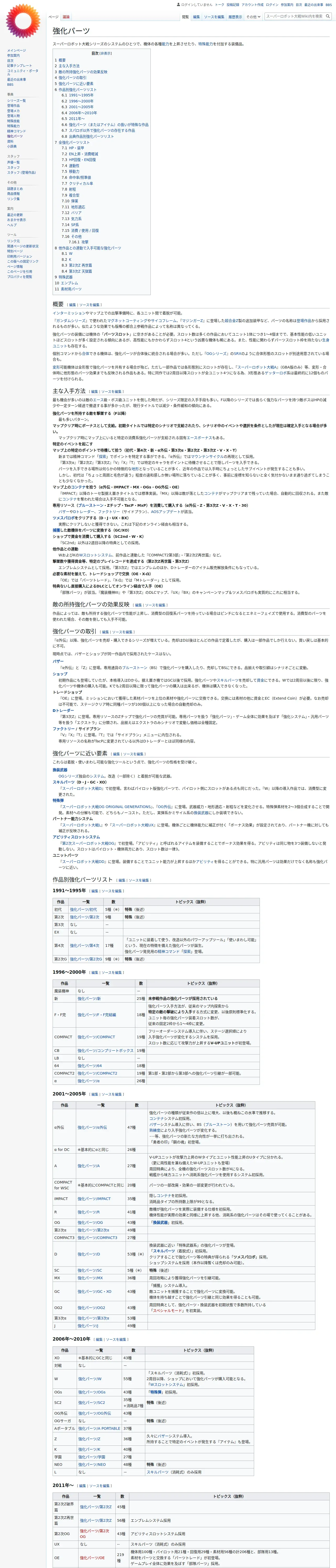Click the ログイン link
The image size is (336, 1568).
(x=272, y=5)
